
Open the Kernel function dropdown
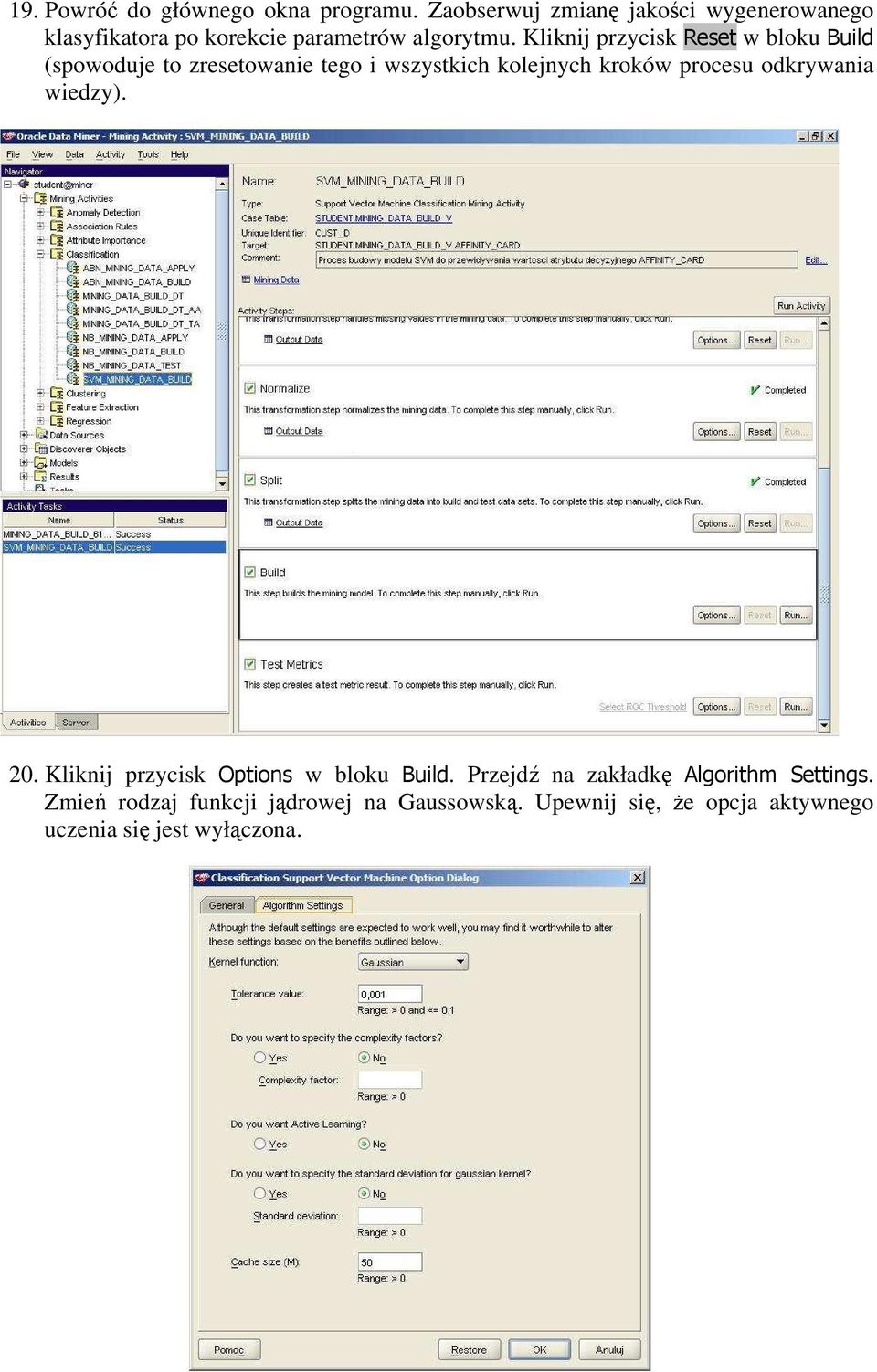pyautogui.click(x=413, y=962)
